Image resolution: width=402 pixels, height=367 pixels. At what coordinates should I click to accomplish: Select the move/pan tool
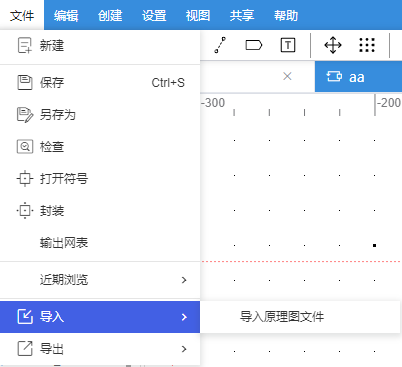333,45
